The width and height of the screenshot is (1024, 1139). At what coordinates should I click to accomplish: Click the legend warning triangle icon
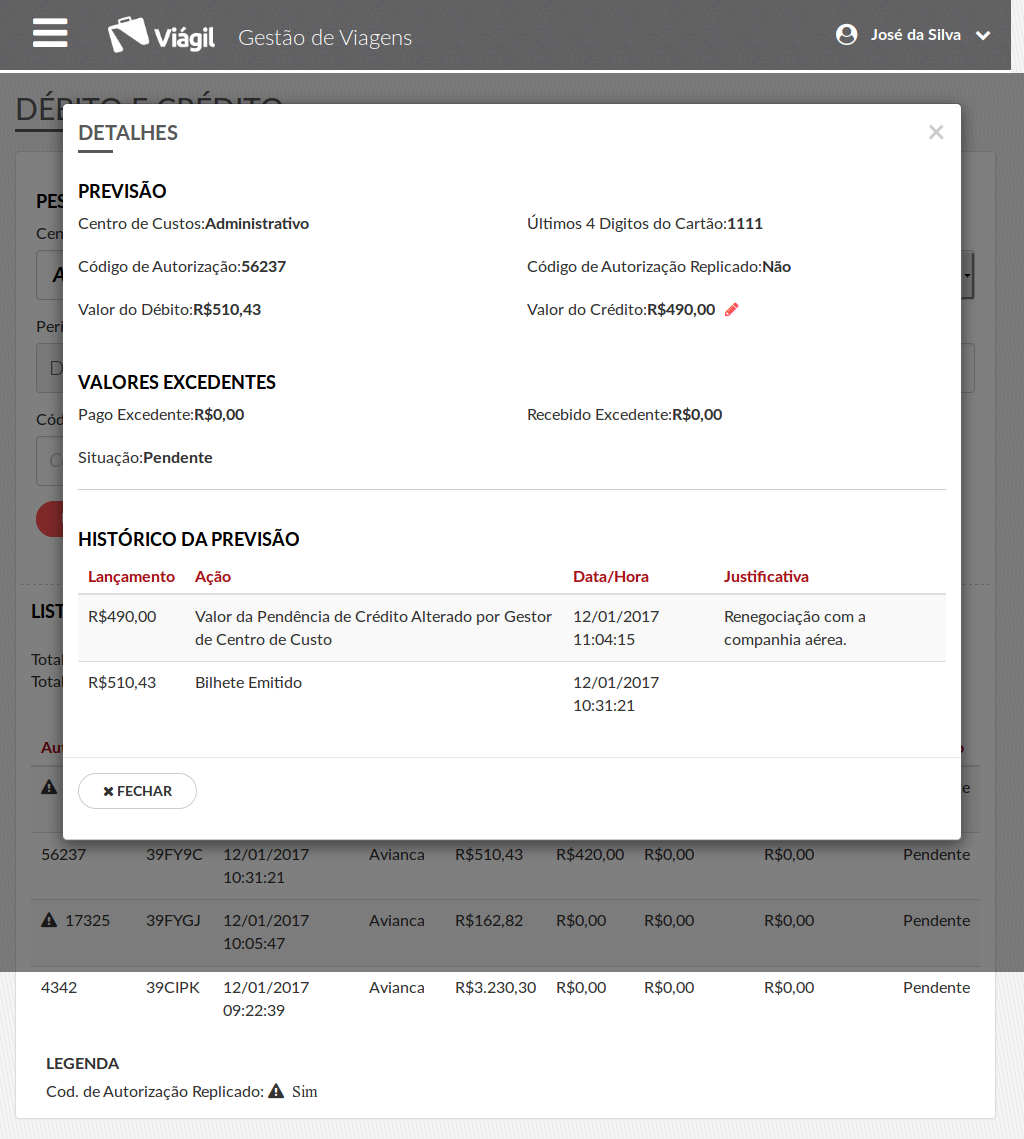click(276, 1091)
